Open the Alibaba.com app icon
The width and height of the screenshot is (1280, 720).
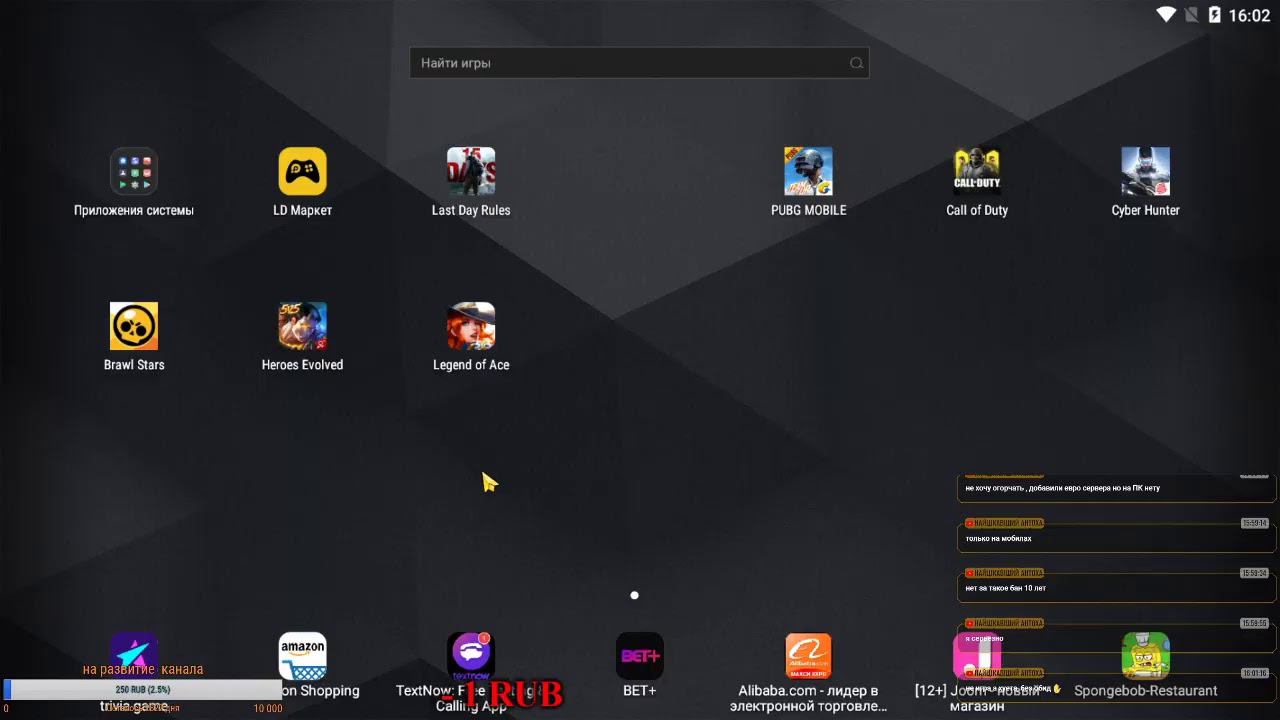(x=808, y=656)
